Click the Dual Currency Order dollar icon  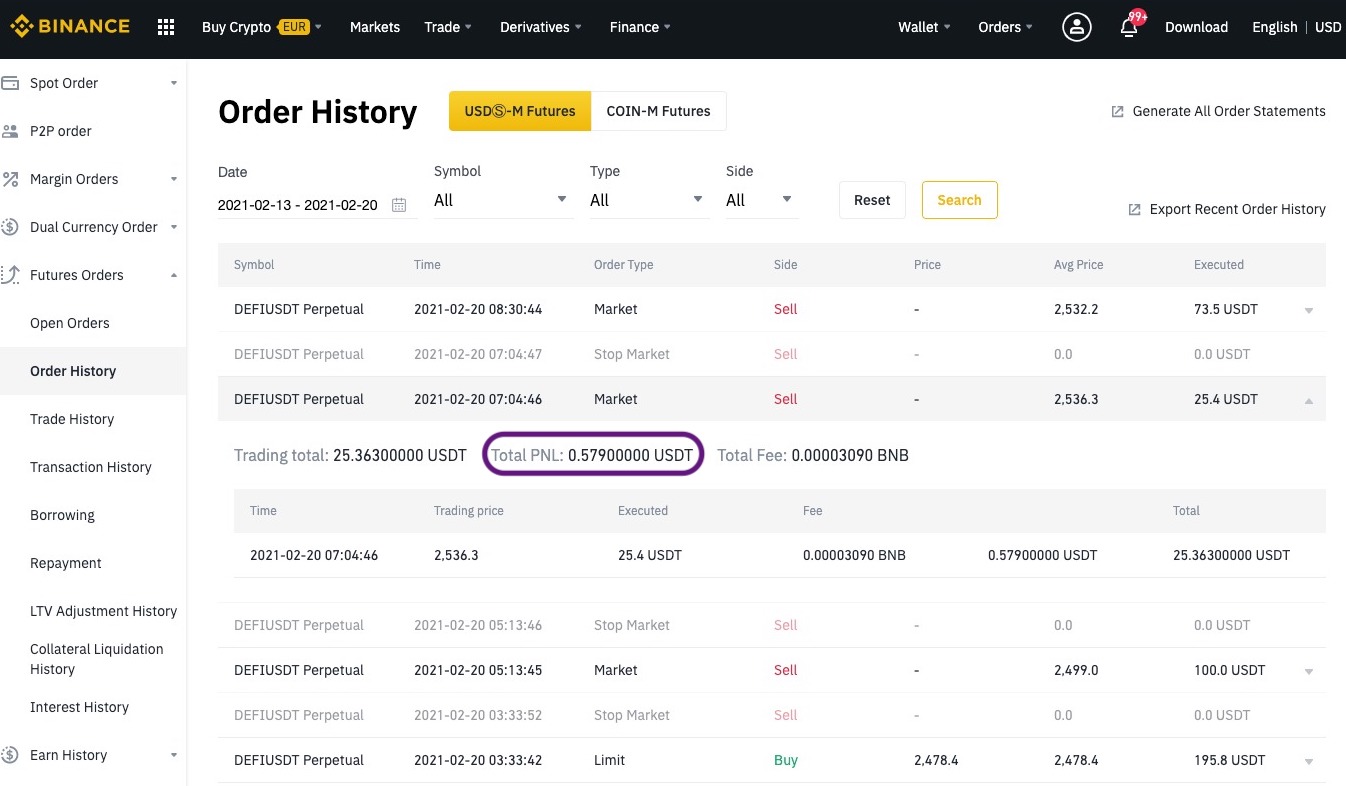[10, 227]
